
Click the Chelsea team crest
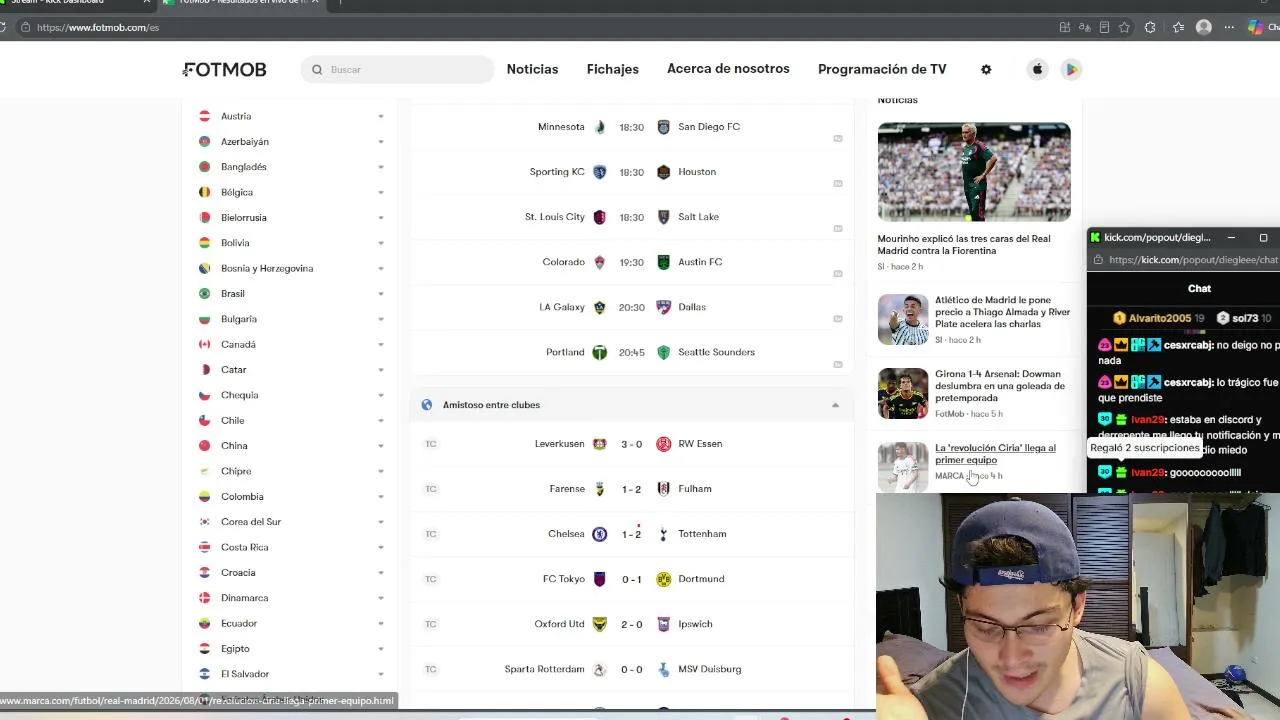[600, 534]
